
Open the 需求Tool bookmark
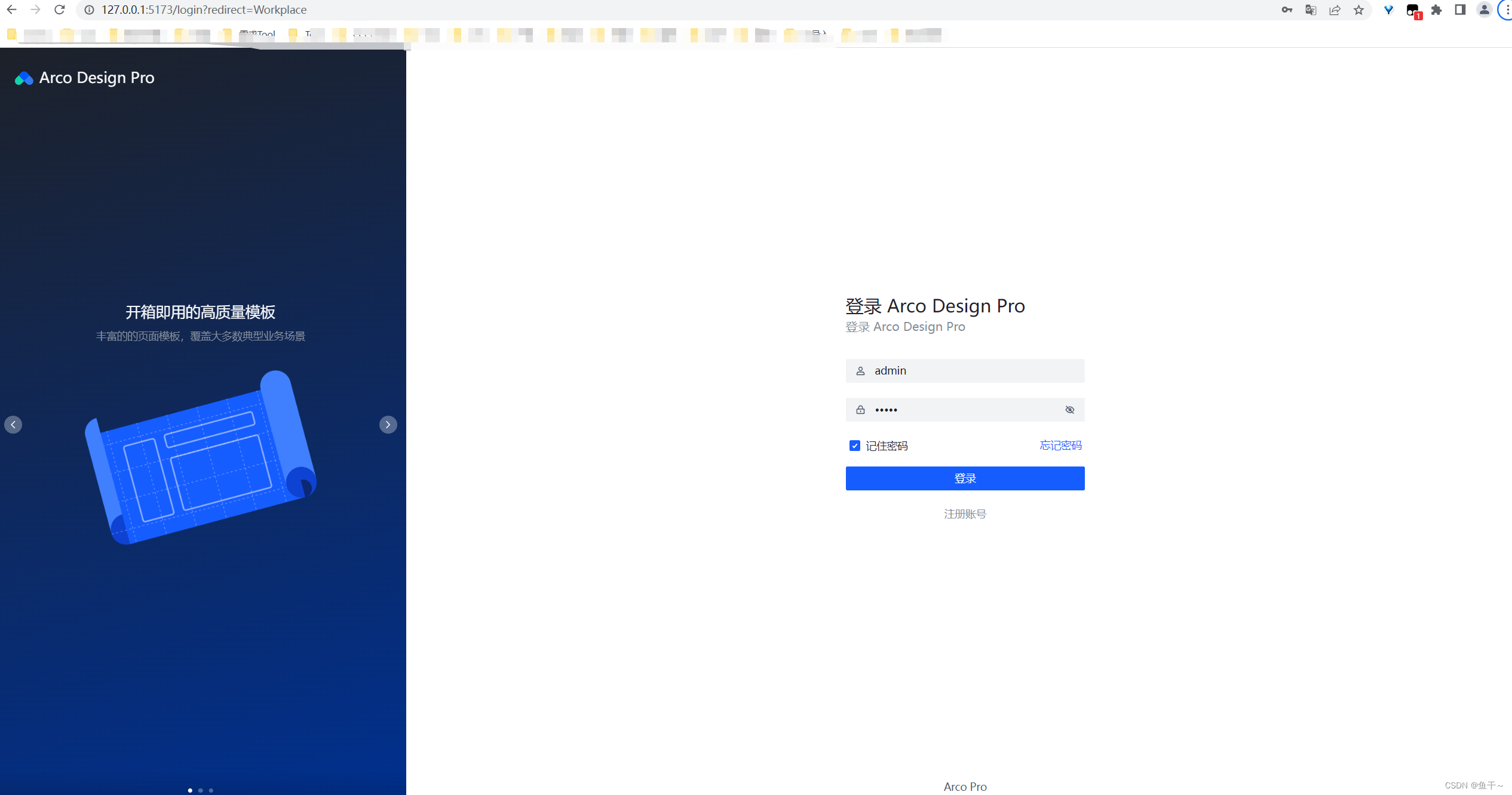[257, 34]
